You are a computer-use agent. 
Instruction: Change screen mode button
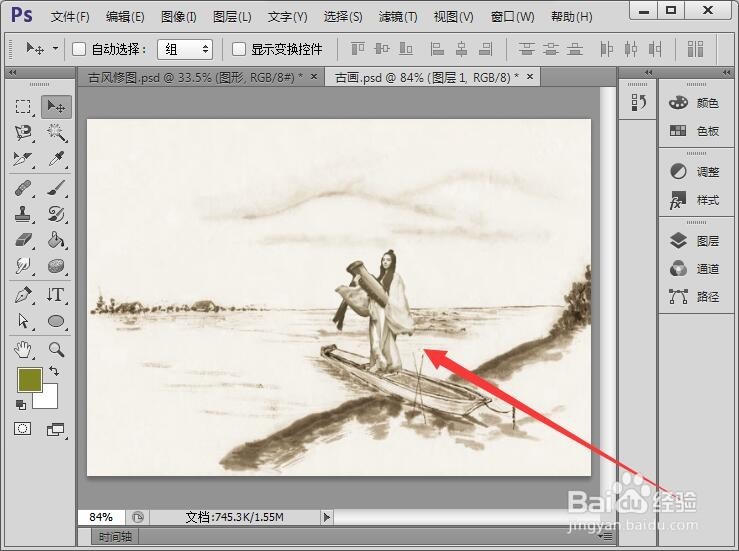click(56, 429)
